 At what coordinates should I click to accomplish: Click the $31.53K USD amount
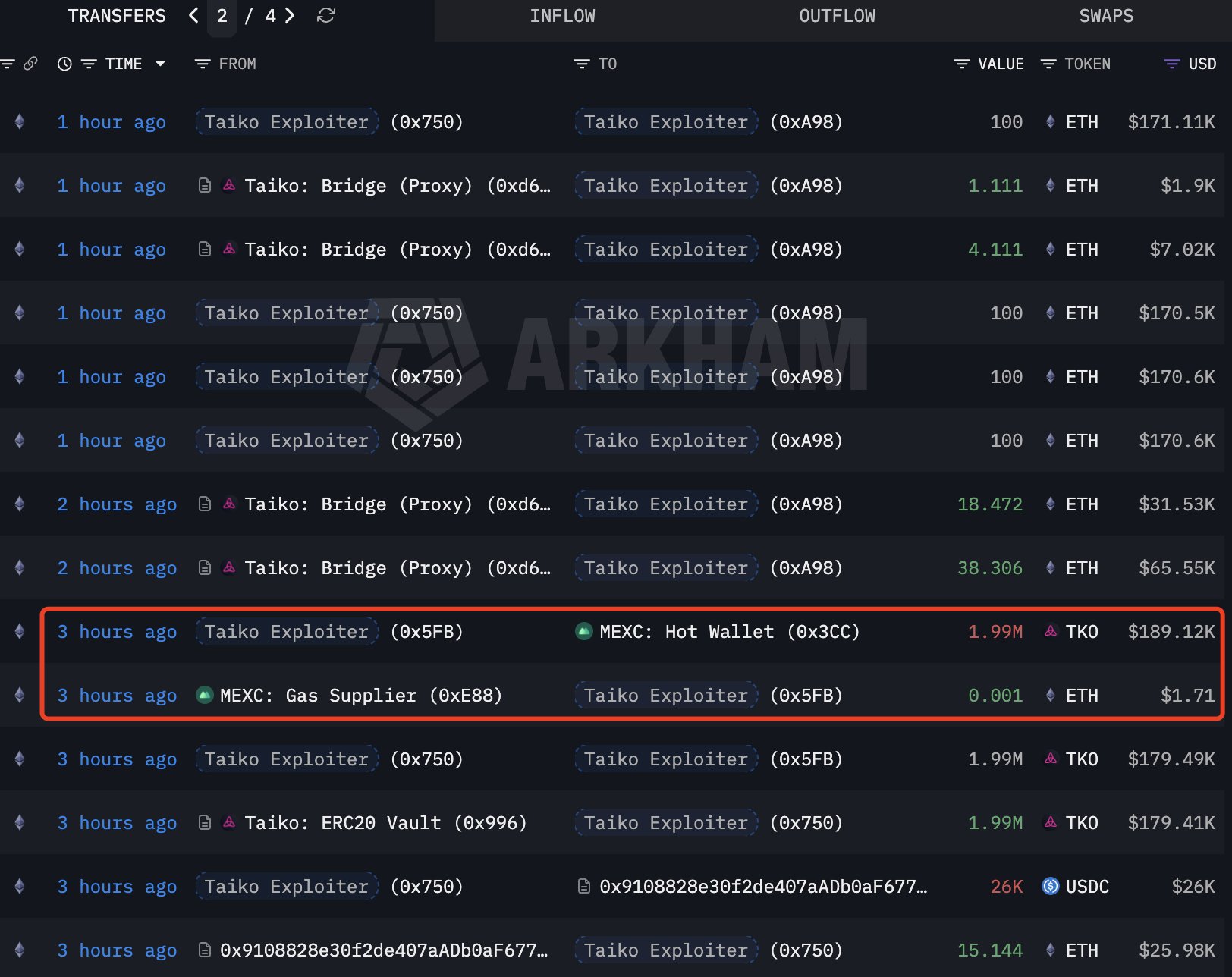pos(1177,504)
